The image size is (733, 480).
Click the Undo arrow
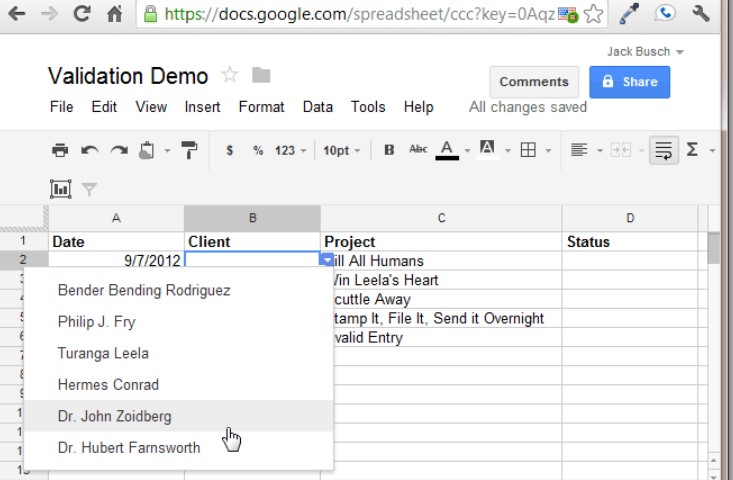89,150
